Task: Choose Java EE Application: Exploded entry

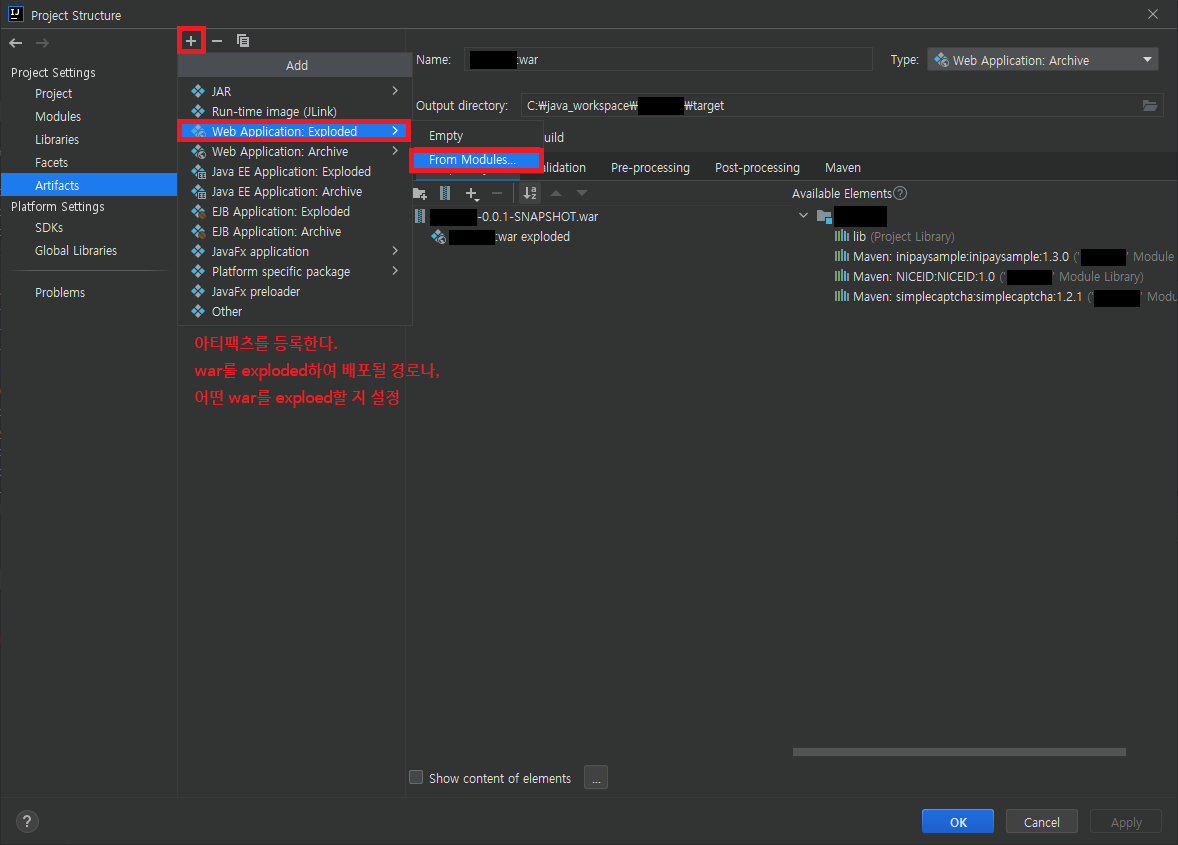Action: (294, 171)
